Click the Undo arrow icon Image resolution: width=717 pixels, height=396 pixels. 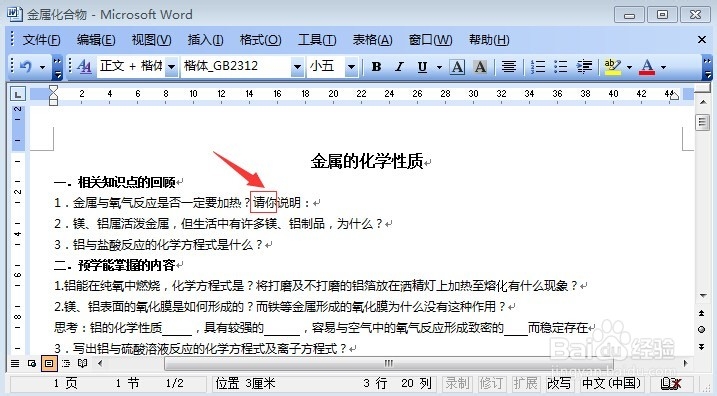click(x=26, y=67)
